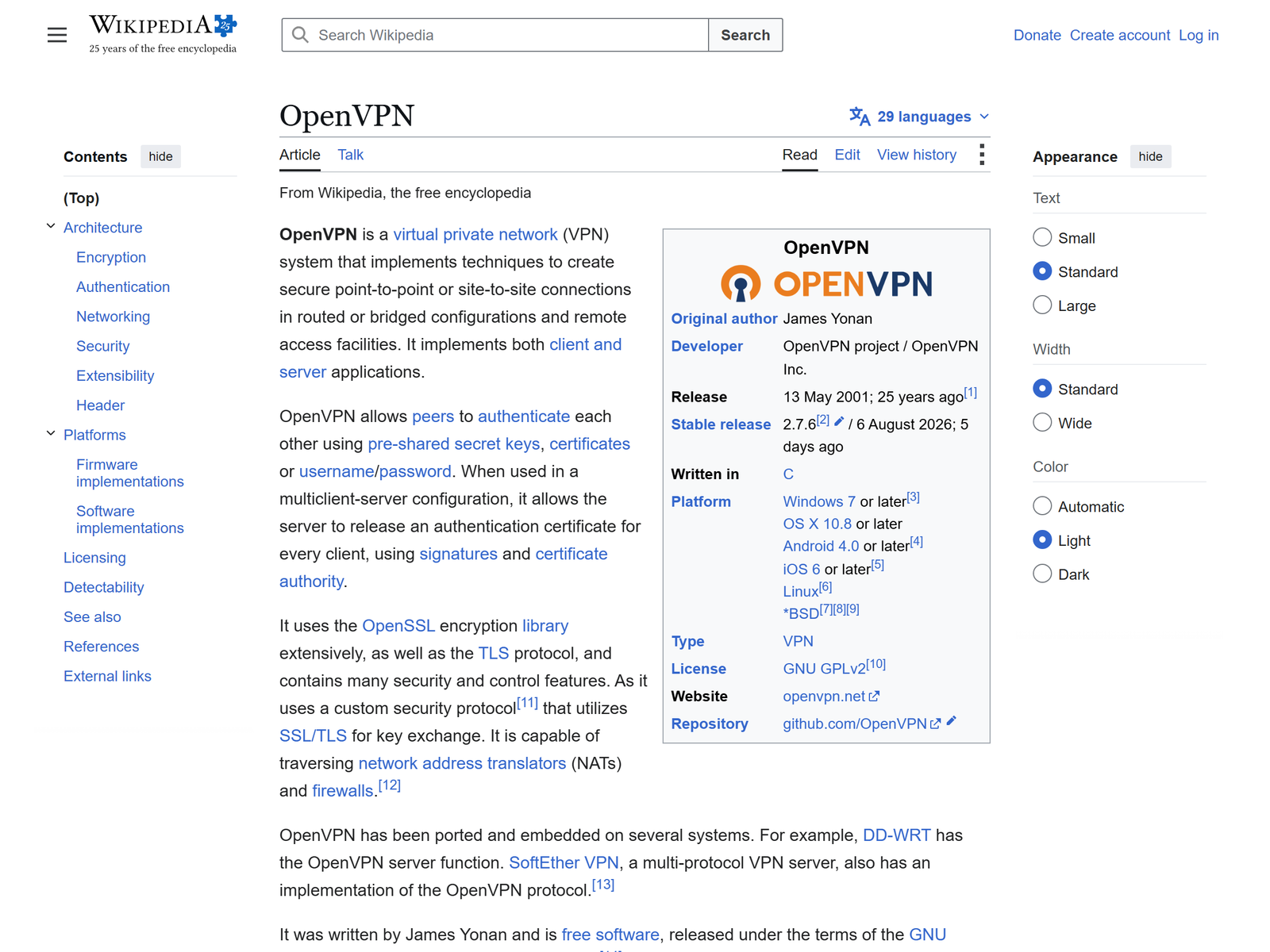Collapse the Architecture contents section

[x=51, y=227]
